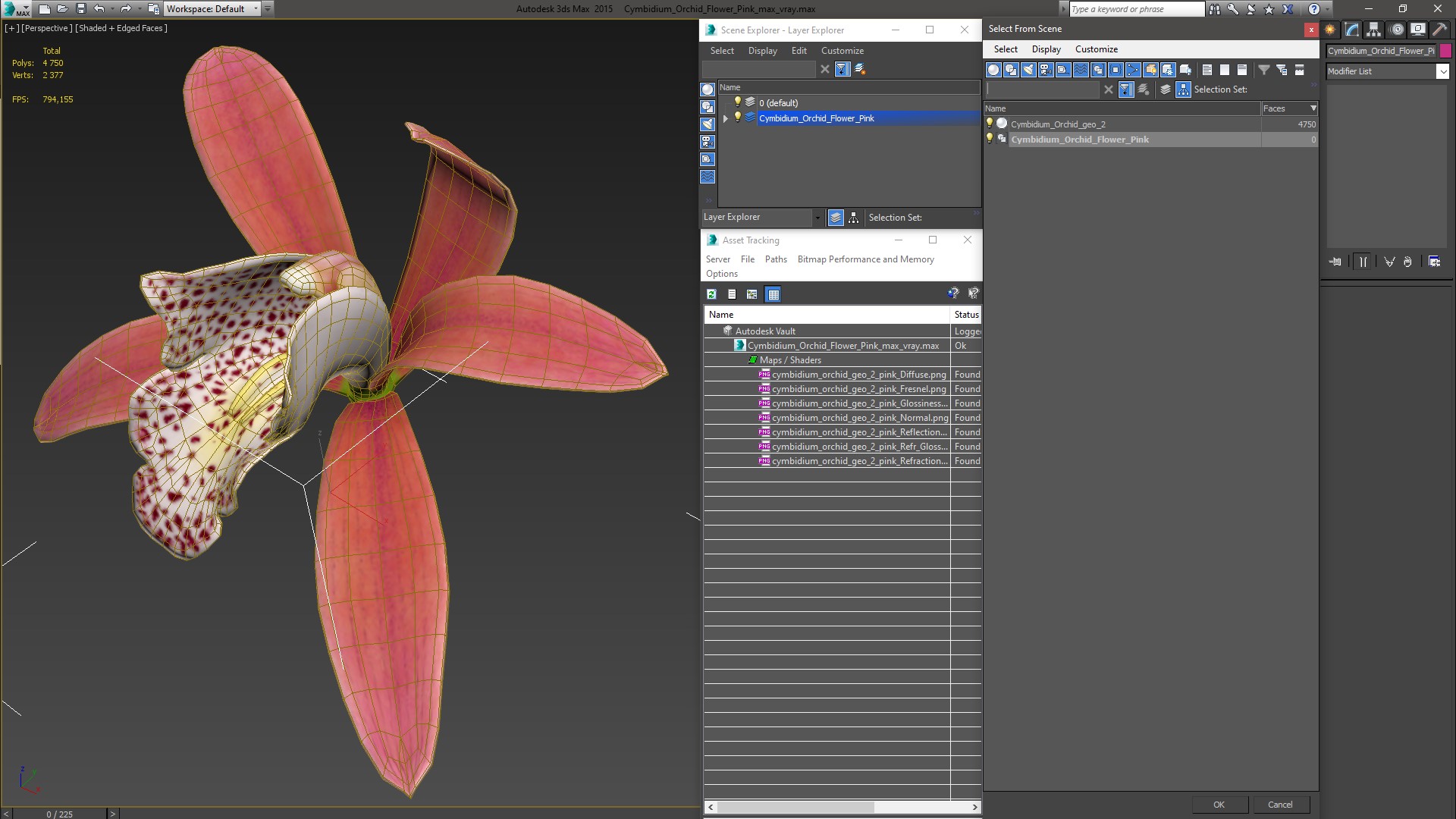Open the Motion command panel tab
The height and width of the screenshot is (819, 1456).
coord(1397,30)
